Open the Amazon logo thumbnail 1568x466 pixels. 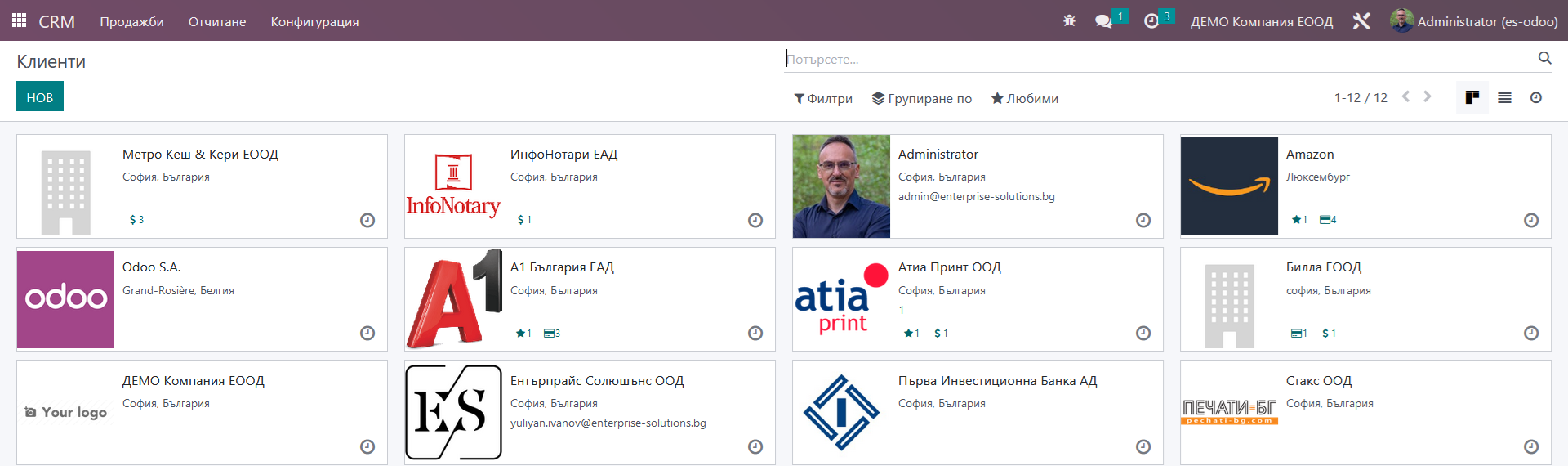point(1229,186)
